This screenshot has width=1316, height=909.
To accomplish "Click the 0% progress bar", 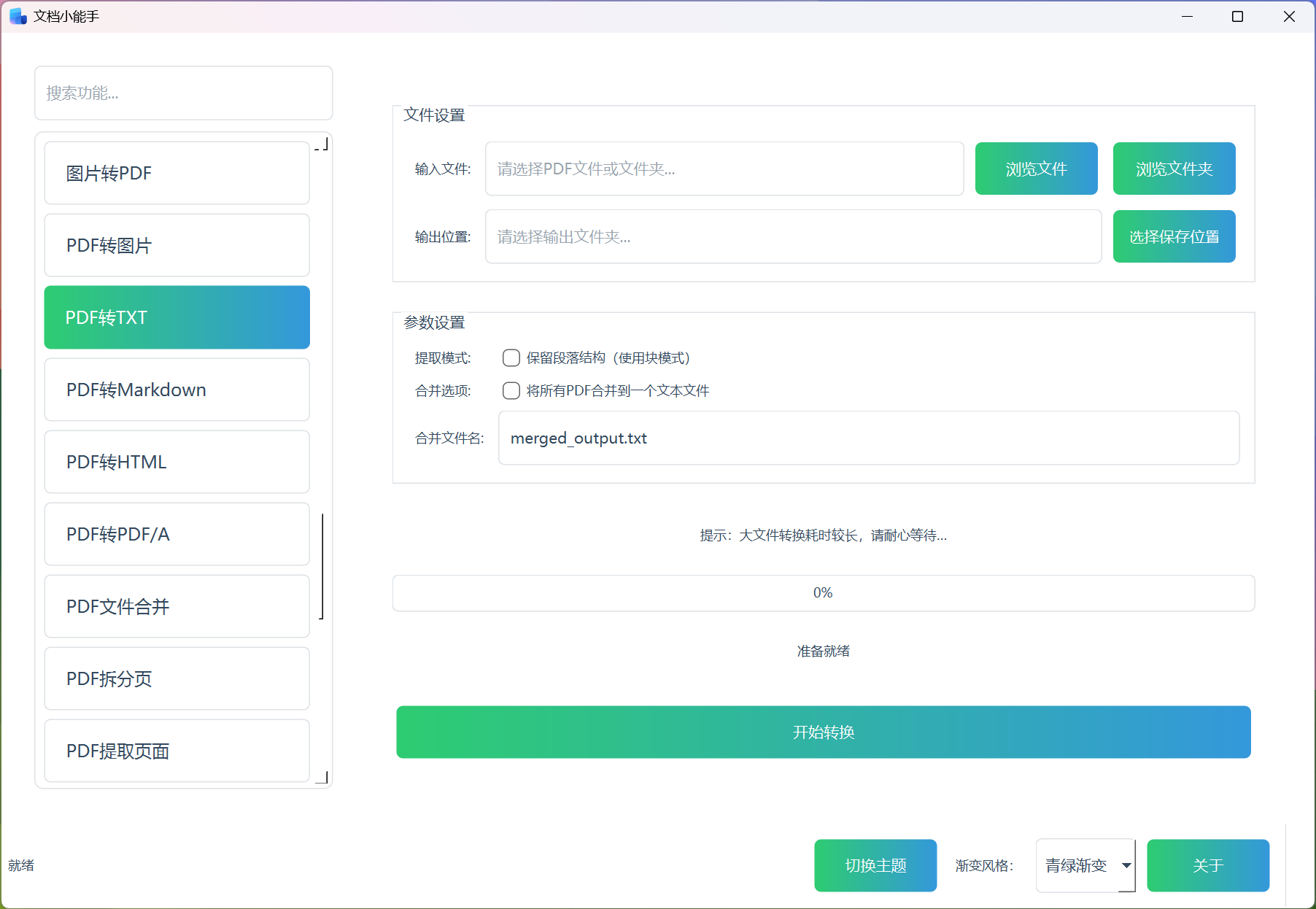I will click(823, 592).
